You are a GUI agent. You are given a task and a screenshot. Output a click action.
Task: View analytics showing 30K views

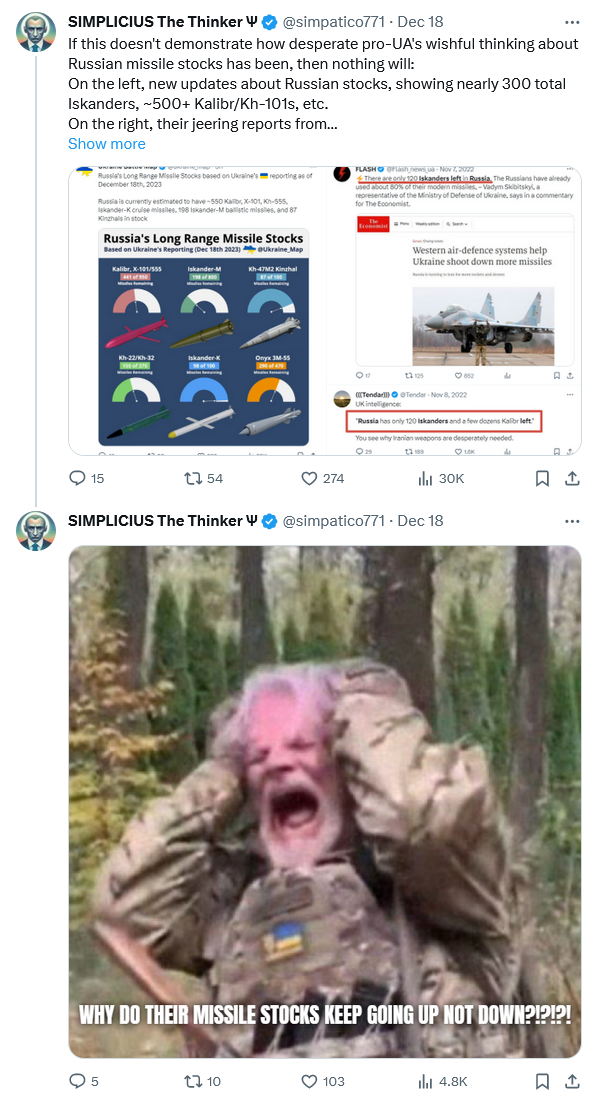pos(441,478)
